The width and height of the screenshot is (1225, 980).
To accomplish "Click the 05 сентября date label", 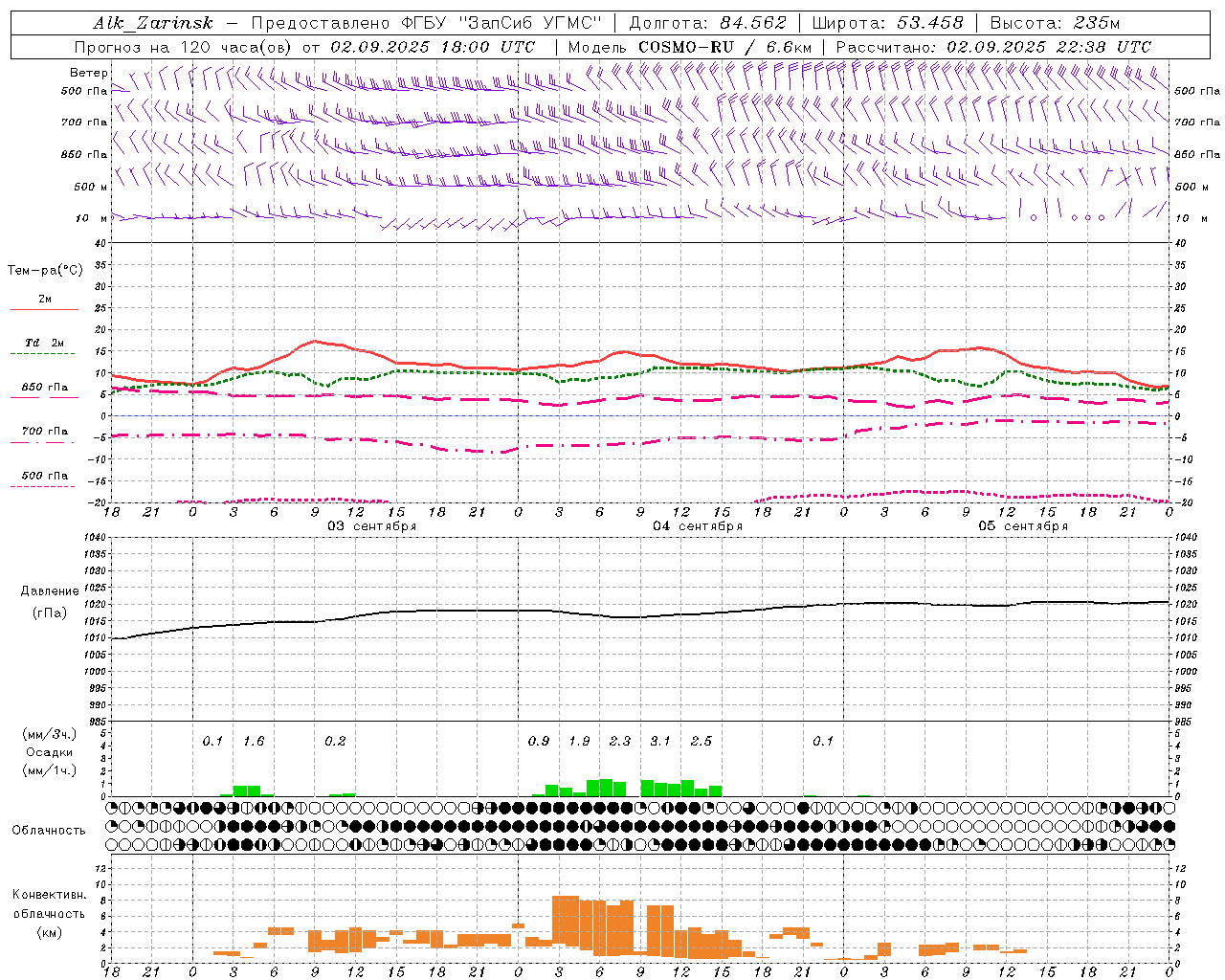I will point(1023,526).
